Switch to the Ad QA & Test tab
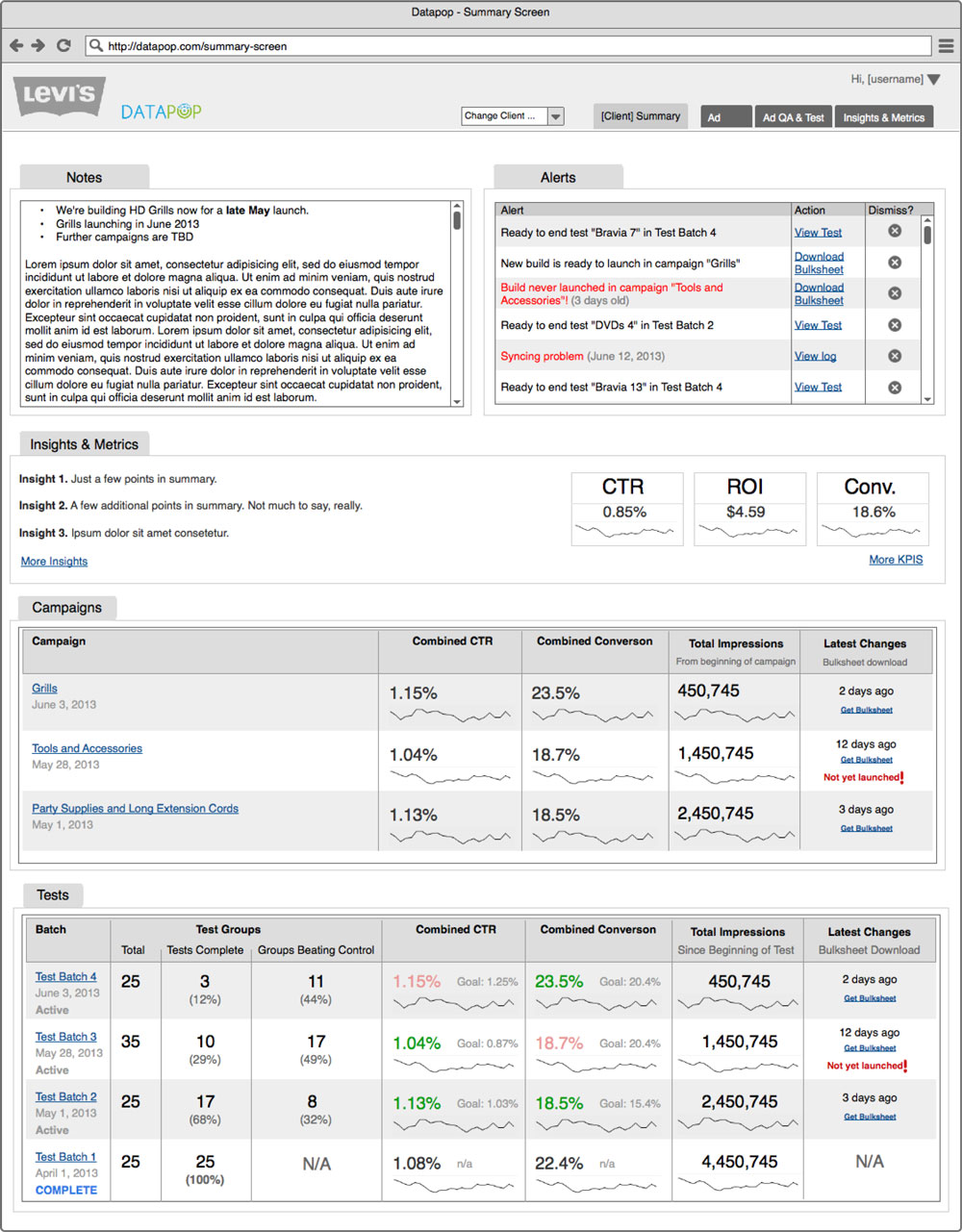The width and height of the screenshot is (962, 1232). click(x=793, y=117)
